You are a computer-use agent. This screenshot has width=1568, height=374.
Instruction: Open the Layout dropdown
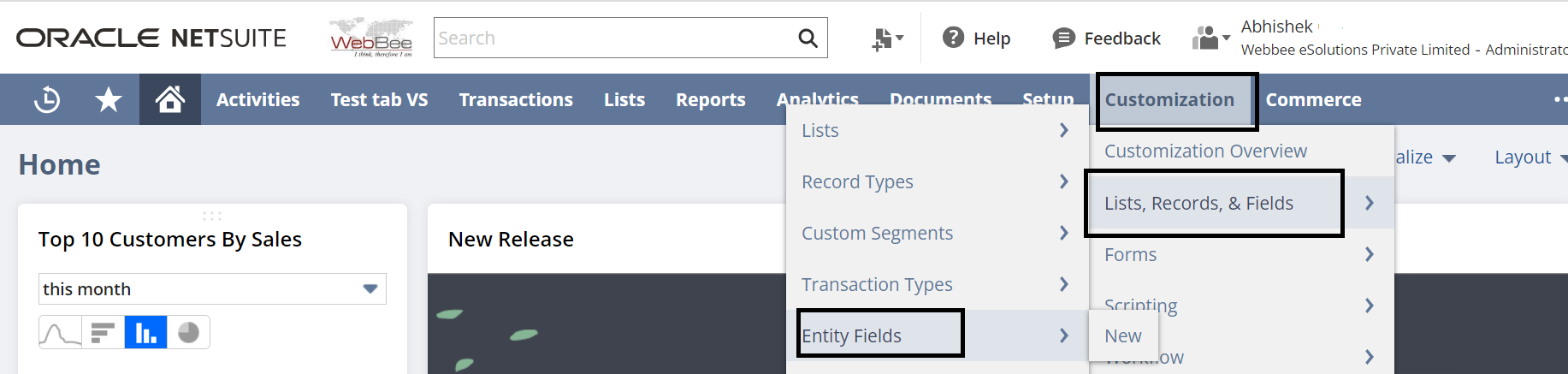point(1531,157)
